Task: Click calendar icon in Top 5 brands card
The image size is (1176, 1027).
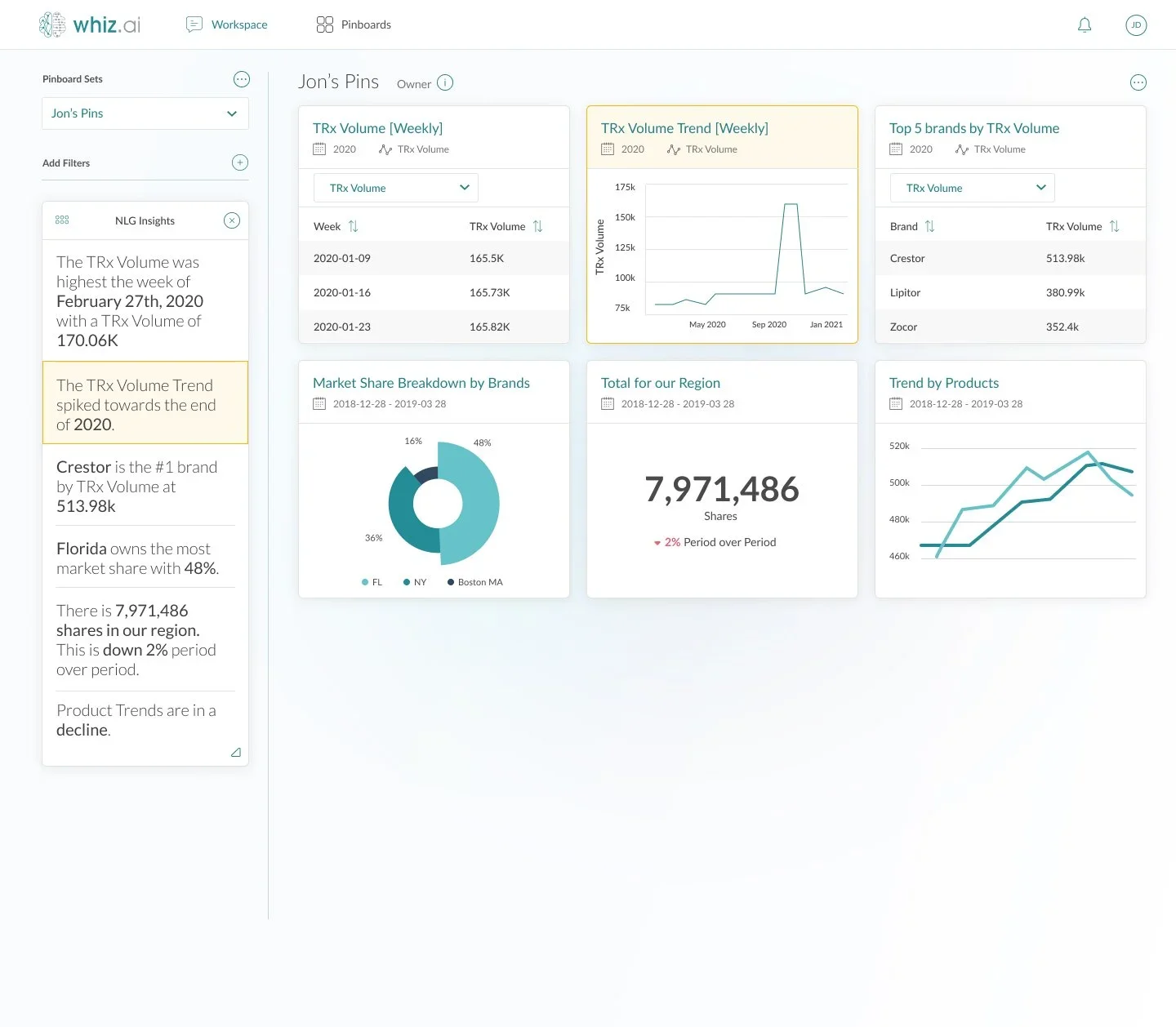Action: [x=896, y=149]
